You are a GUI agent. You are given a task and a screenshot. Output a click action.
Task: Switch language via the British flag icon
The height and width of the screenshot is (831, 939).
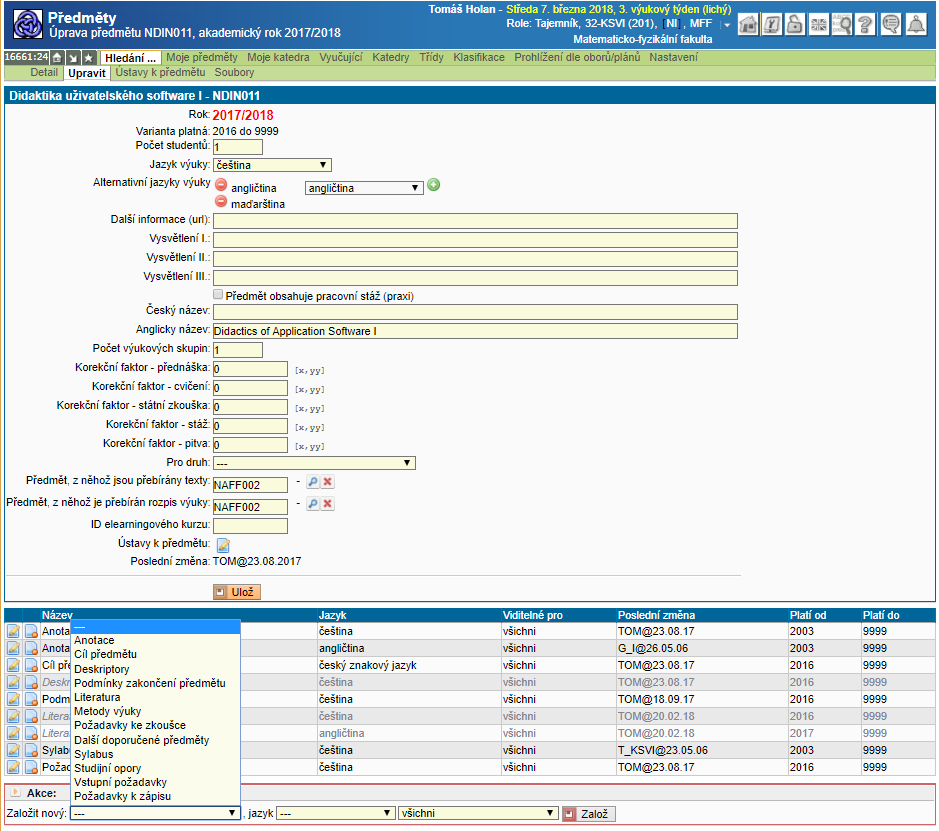click(819, 25)
